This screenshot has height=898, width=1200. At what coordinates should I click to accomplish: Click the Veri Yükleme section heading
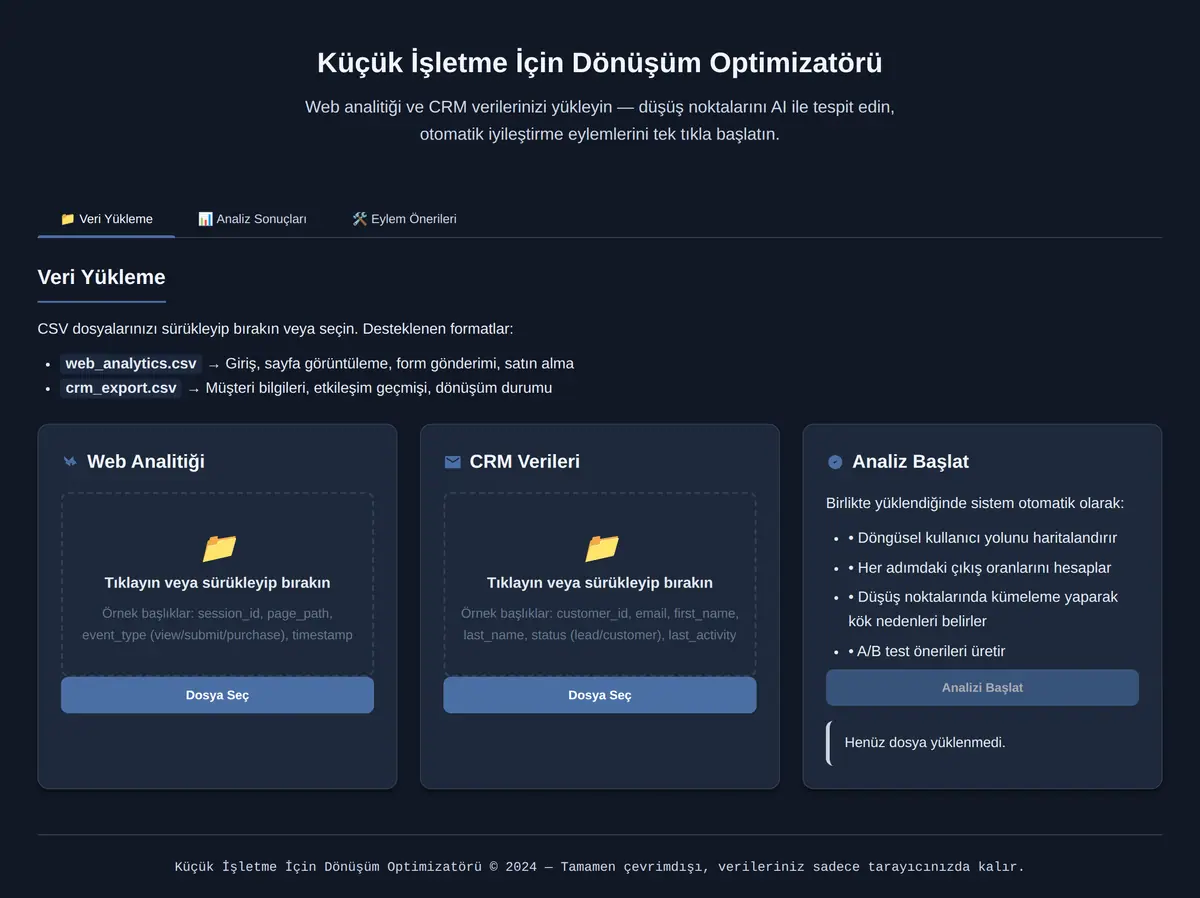coord(101,277)
